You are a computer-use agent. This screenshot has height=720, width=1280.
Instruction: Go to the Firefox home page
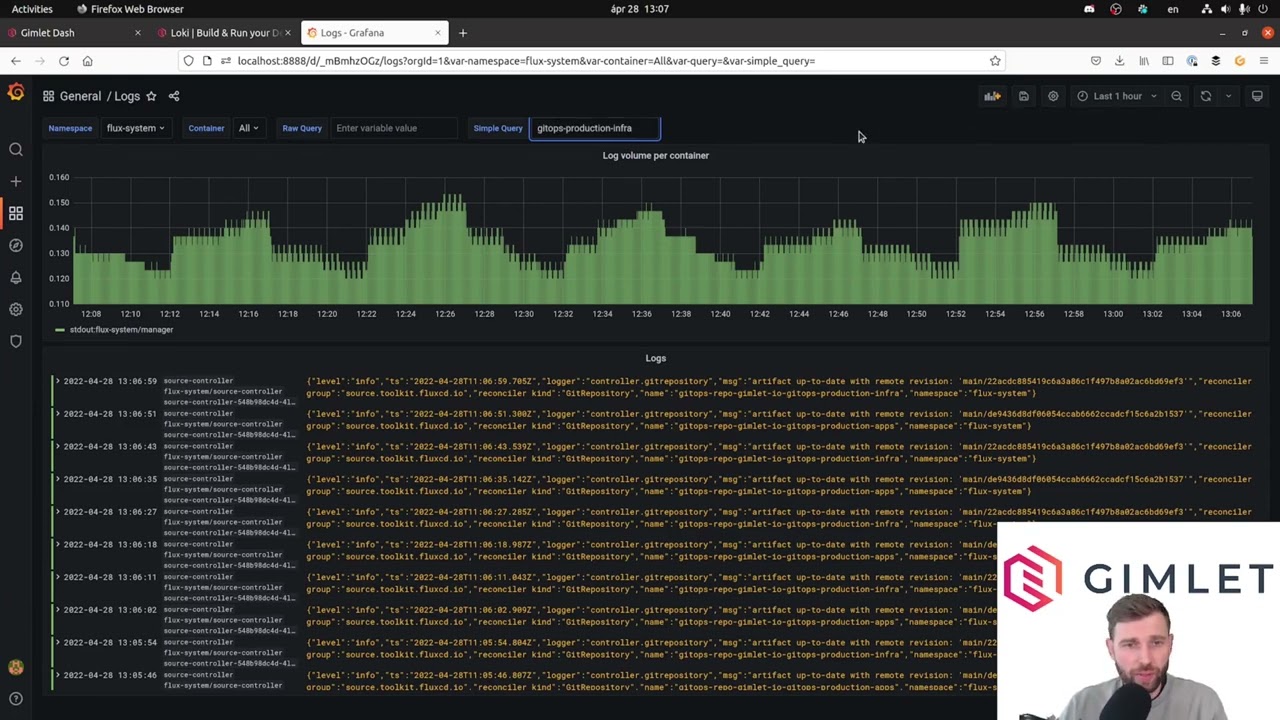click(x=88, y=61)
